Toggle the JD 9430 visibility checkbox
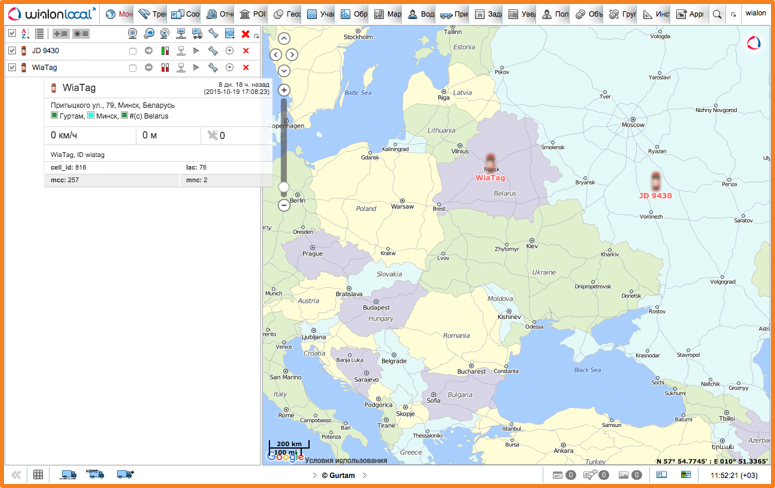The image size is (775, 488). click(12, 50)
